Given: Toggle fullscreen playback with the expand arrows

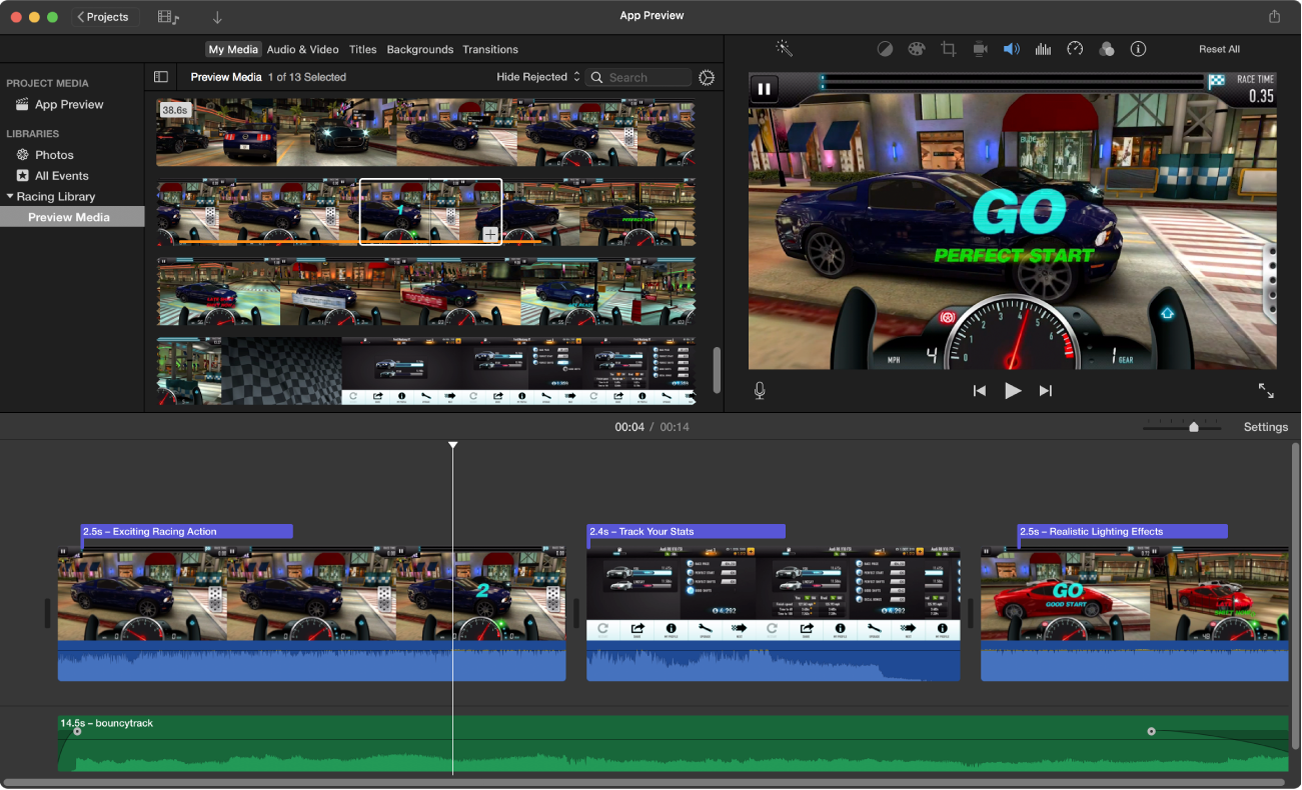Looking at the screenshot, I should click(x=1266, y=391).
